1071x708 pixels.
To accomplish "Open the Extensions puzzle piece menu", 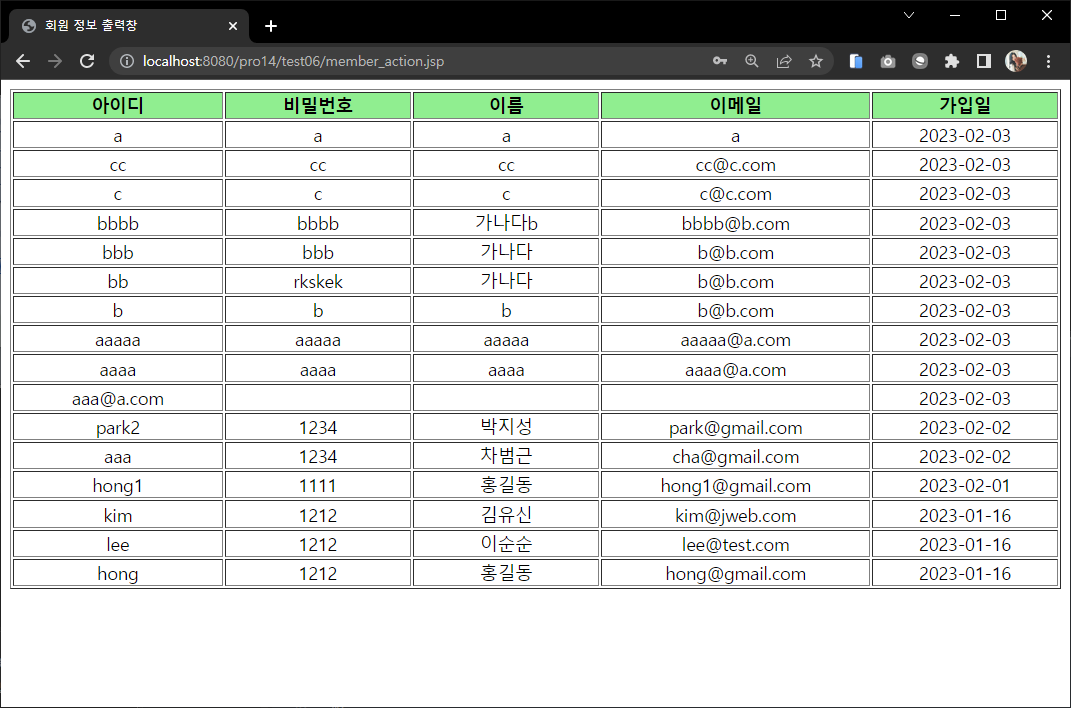I will point(952,61).
